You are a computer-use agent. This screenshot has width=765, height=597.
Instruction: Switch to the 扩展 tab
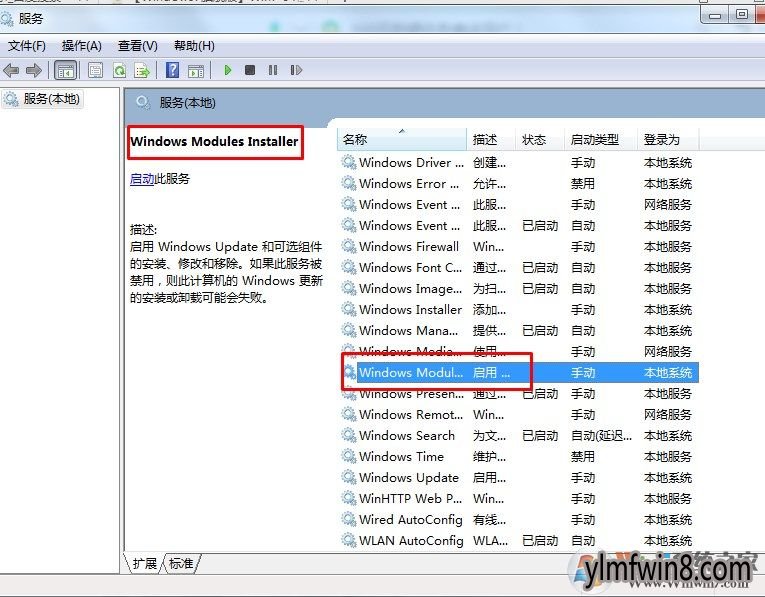(144, 563)
